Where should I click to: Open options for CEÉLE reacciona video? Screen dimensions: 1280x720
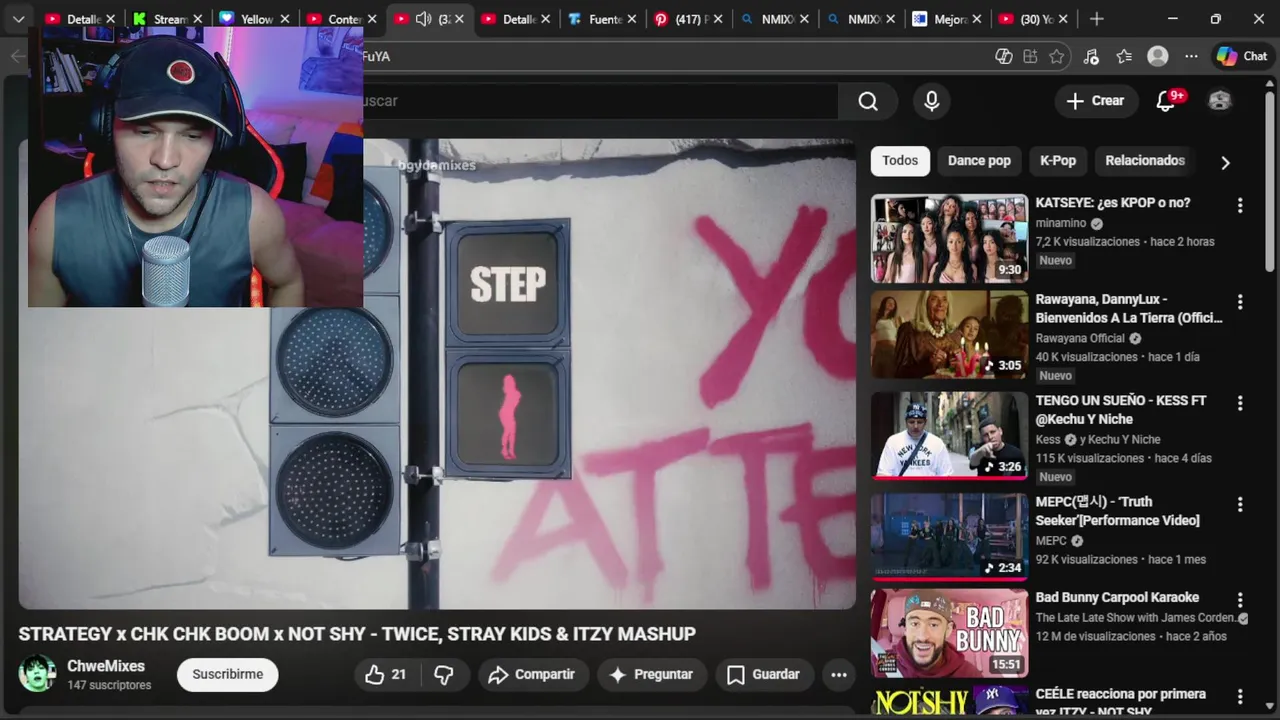1240,697
